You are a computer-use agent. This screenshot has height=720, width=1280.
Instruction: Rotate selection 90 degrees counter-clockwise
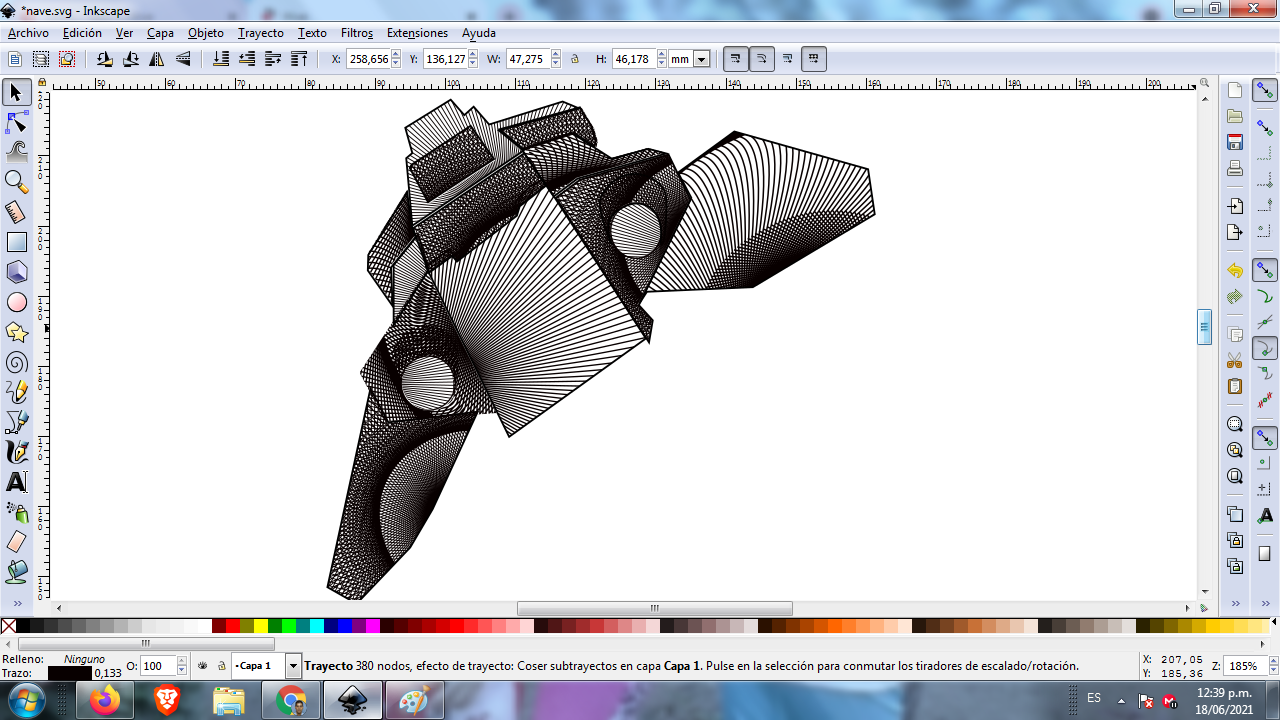pyautogui.click(x=105, y=59)
